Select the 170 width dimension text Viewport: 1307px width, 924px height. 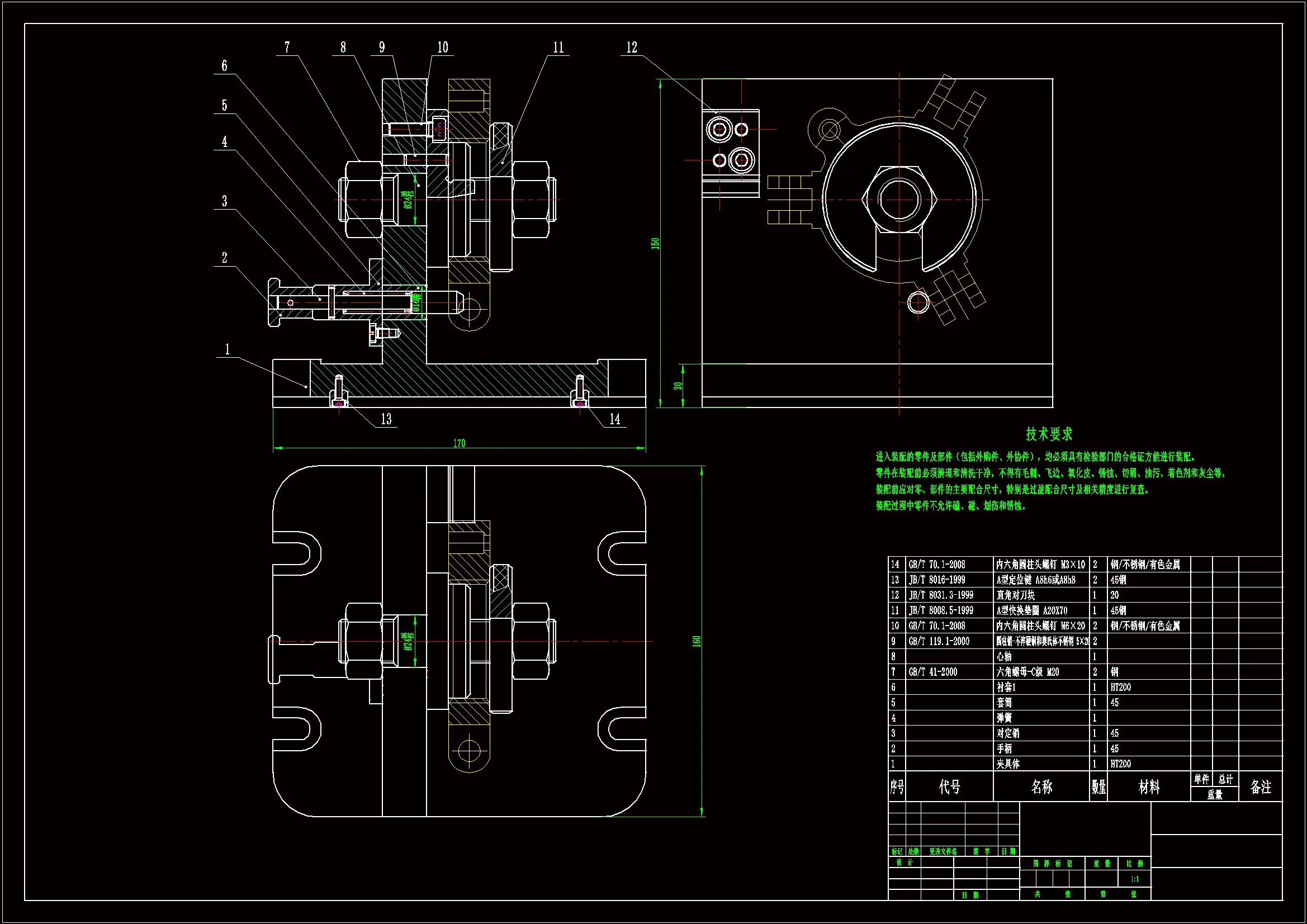[460, 443]
